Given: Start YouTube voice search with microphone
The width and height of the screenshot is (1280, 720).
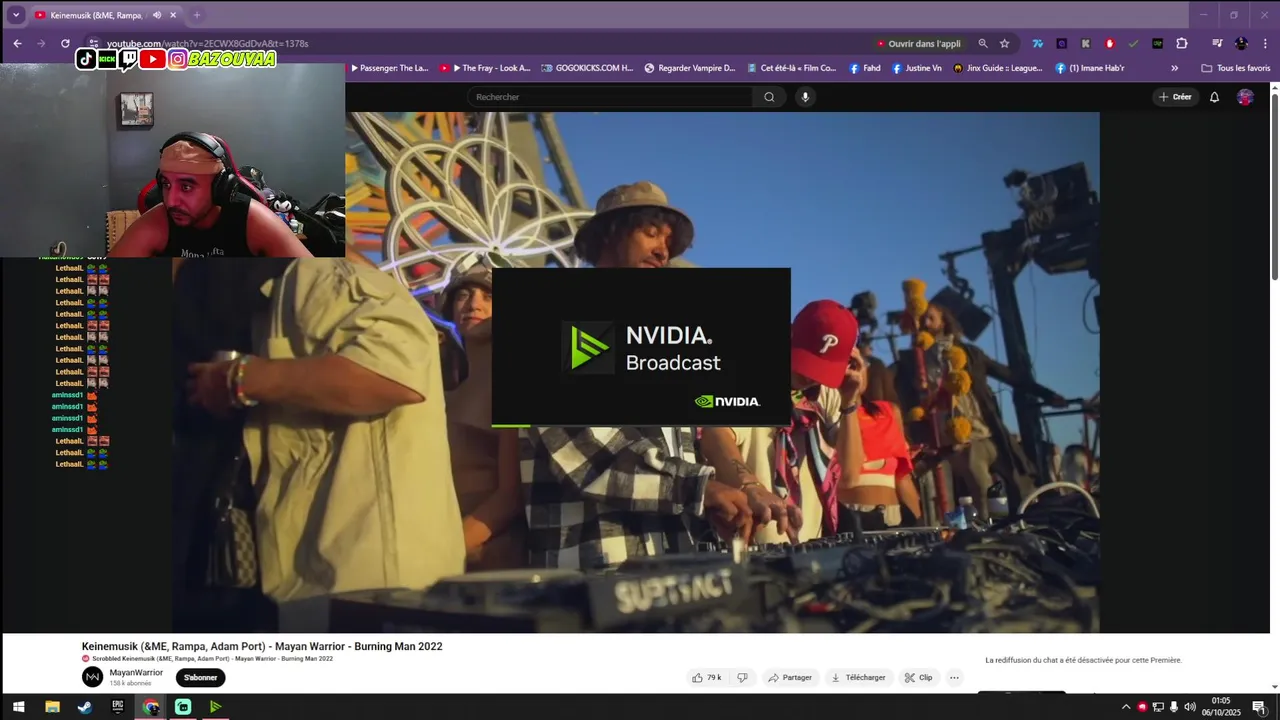Looking at the screenshot, I should coord(805,97).
